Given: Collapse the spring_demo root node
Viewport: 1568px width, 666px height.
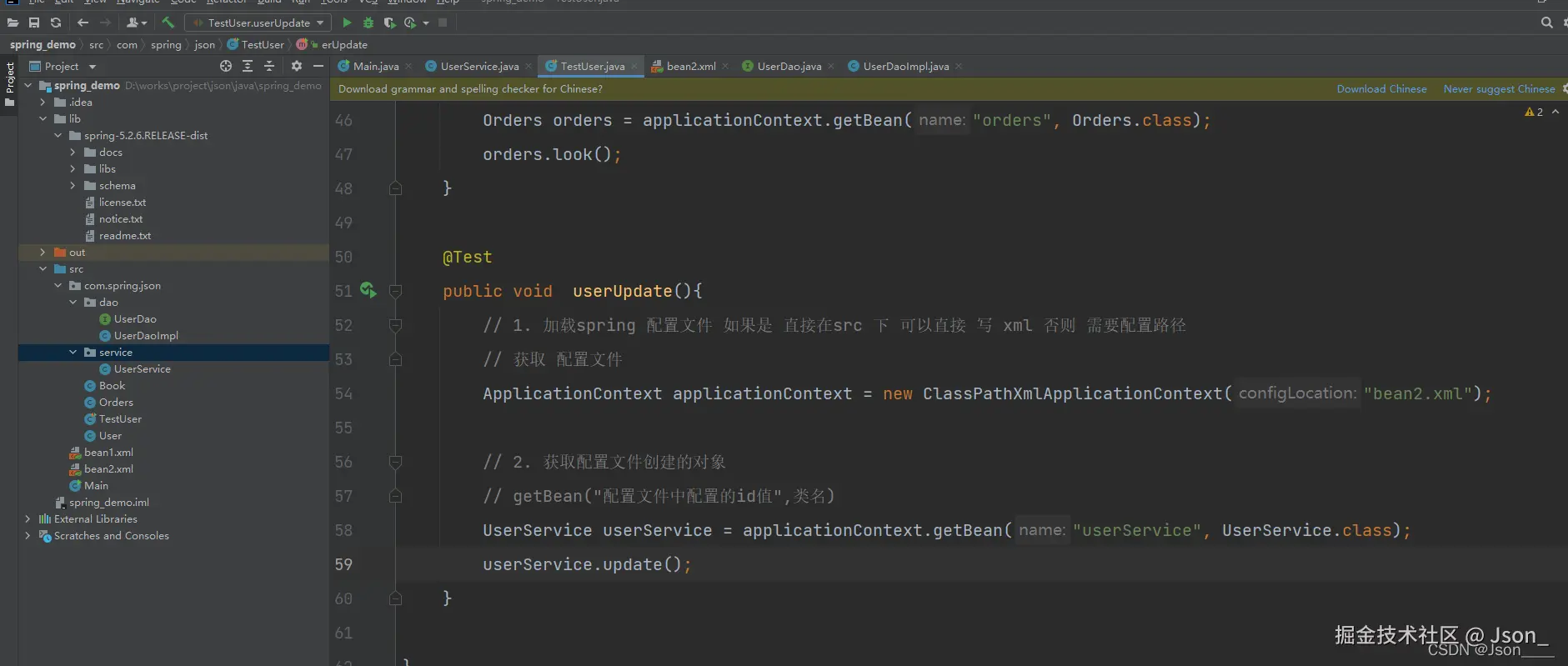Looking at the screenshot, I should (x=28, y=86).
